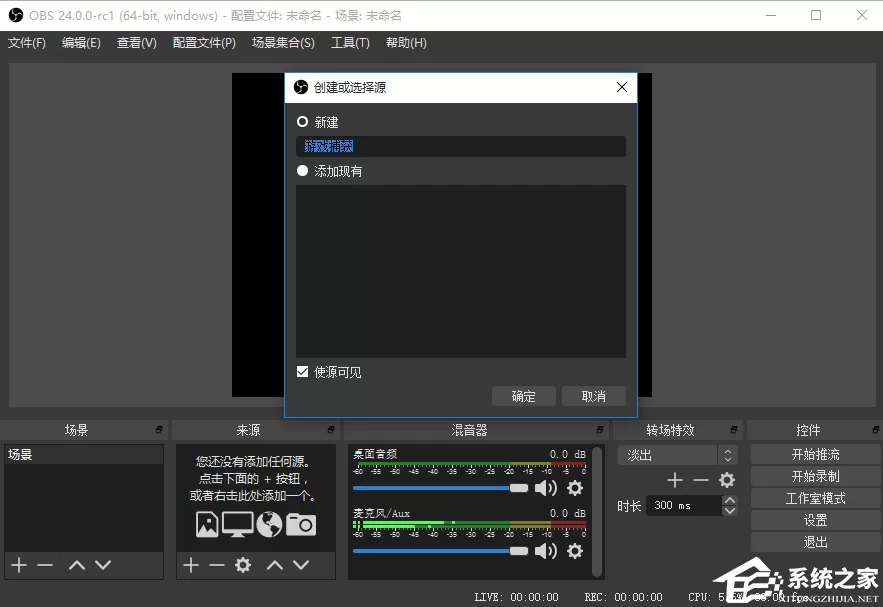Screen dimensions: 883x607
Task: Confirm dialog with 确定 button
Action: (x=524, y=396)
